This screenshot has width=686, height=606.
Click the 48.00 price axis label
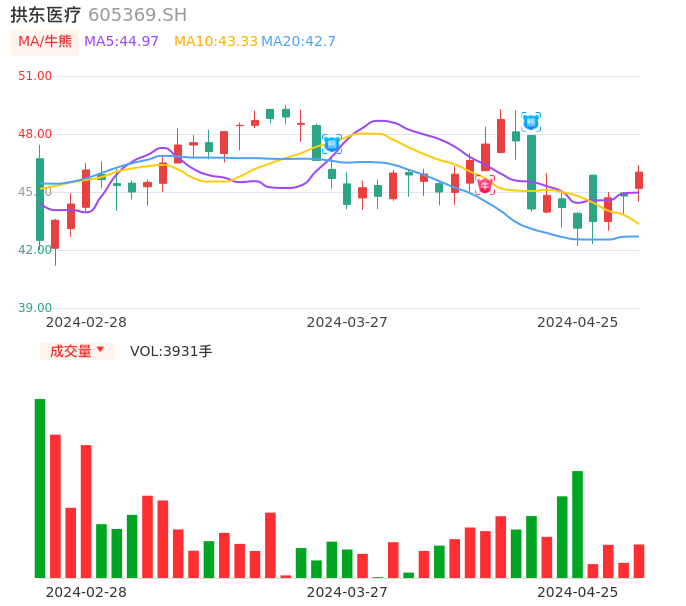click(x=35, y=134)
